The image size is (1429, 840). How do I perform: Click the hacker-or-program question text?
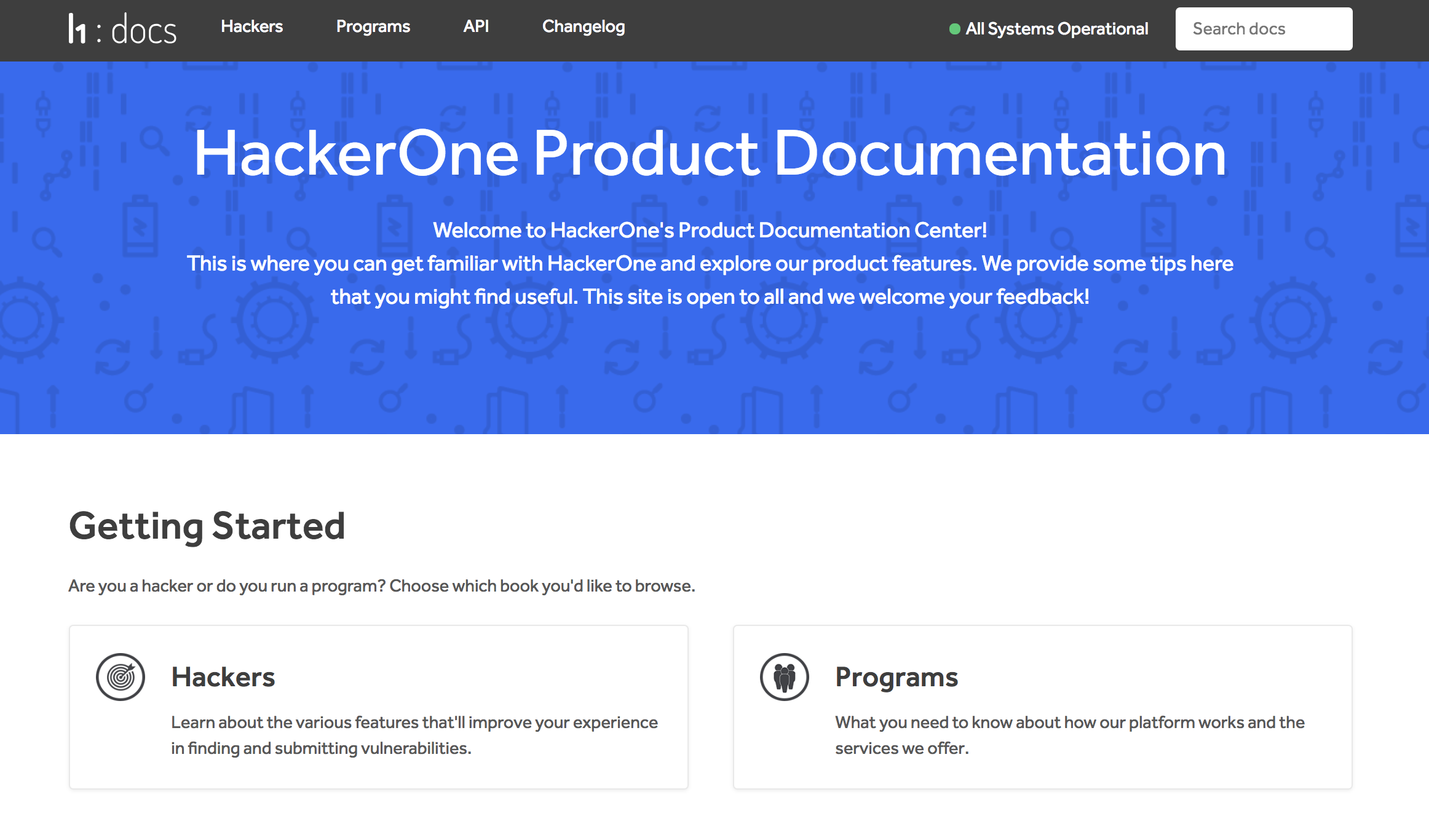pyautogui.click(x=381, y=586)
